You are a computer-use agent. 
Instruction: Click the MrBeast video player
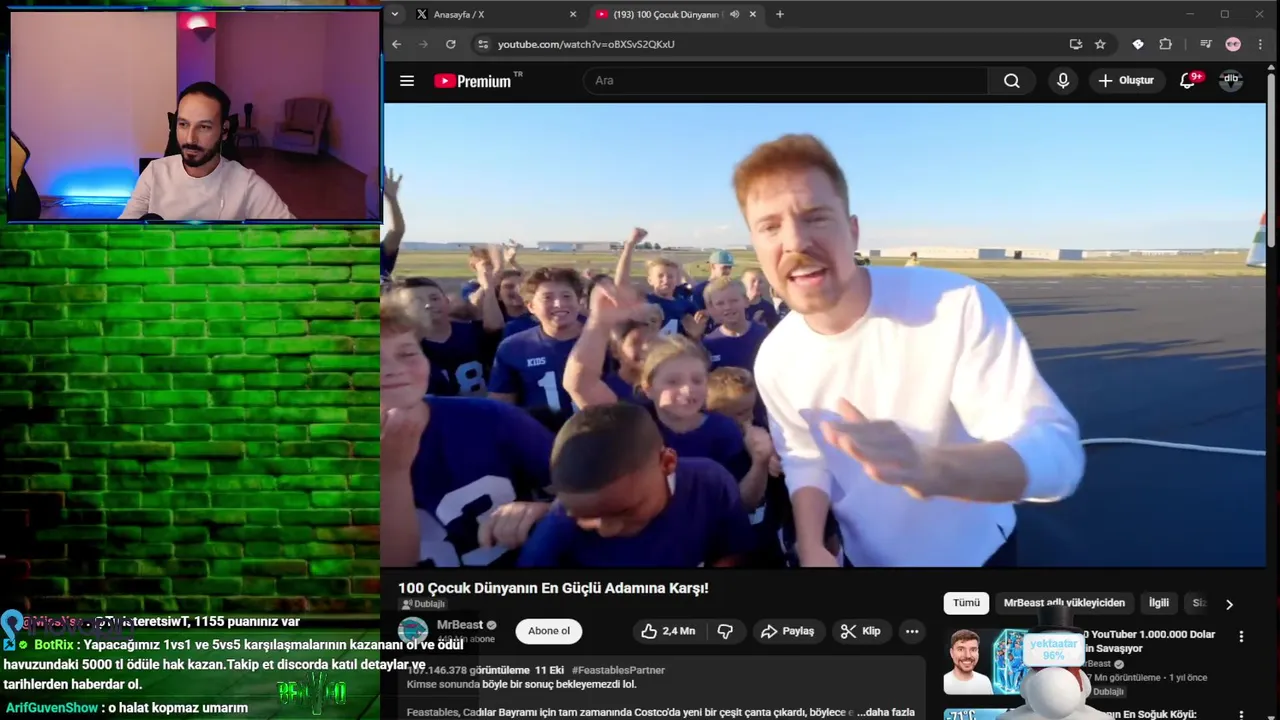(x=823, y=335)
